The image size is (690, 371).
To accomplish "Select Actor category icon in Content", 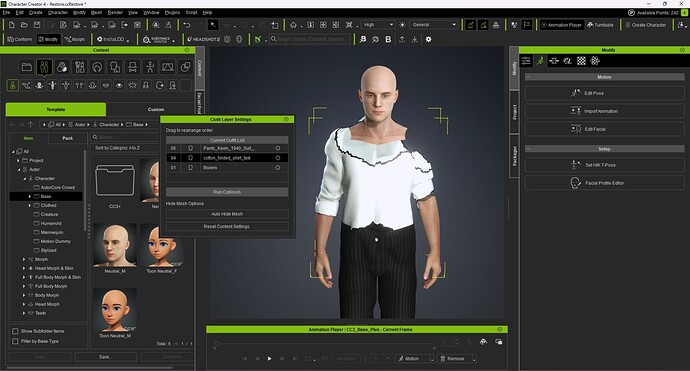I will (x=44, y=67).
